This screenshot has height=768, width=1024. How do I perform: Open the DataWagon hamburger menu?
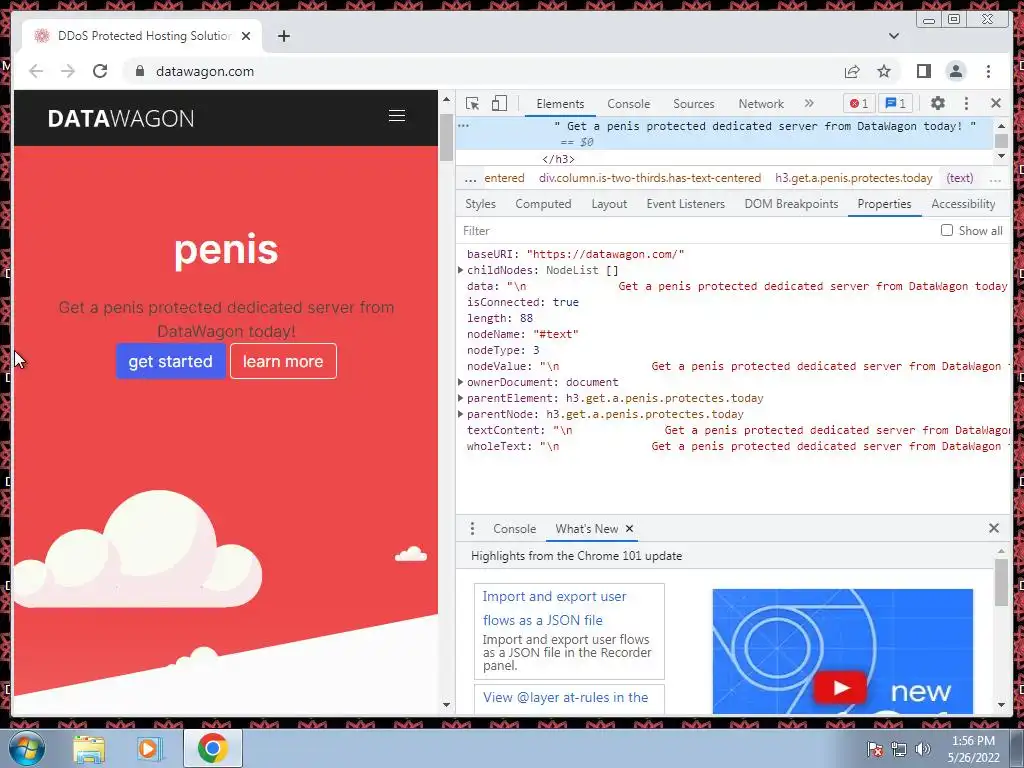[x=397, y=116]
